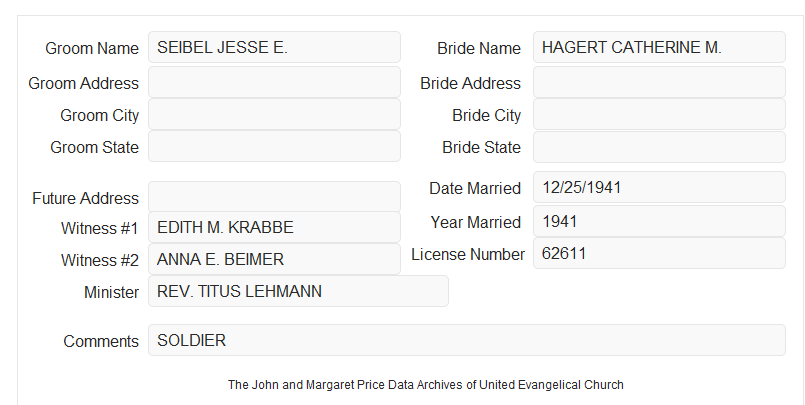Click the Groom Name field
This screenshot has height=405, width=805.
[x=274, y=47]
